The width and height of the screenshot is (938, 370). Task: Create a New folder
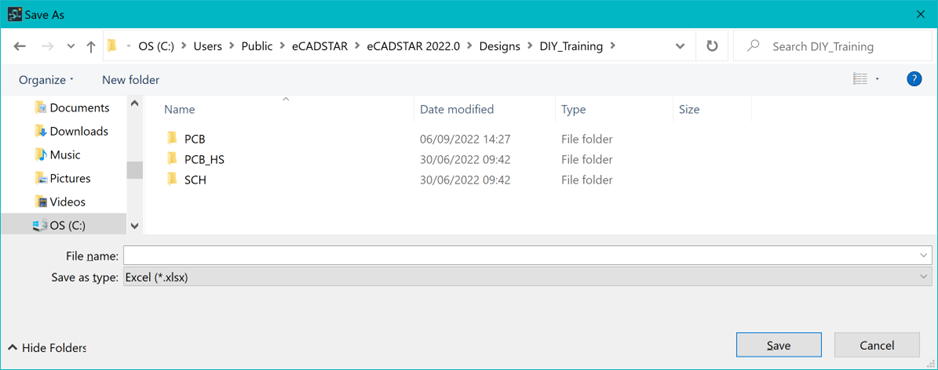[130, 79]
